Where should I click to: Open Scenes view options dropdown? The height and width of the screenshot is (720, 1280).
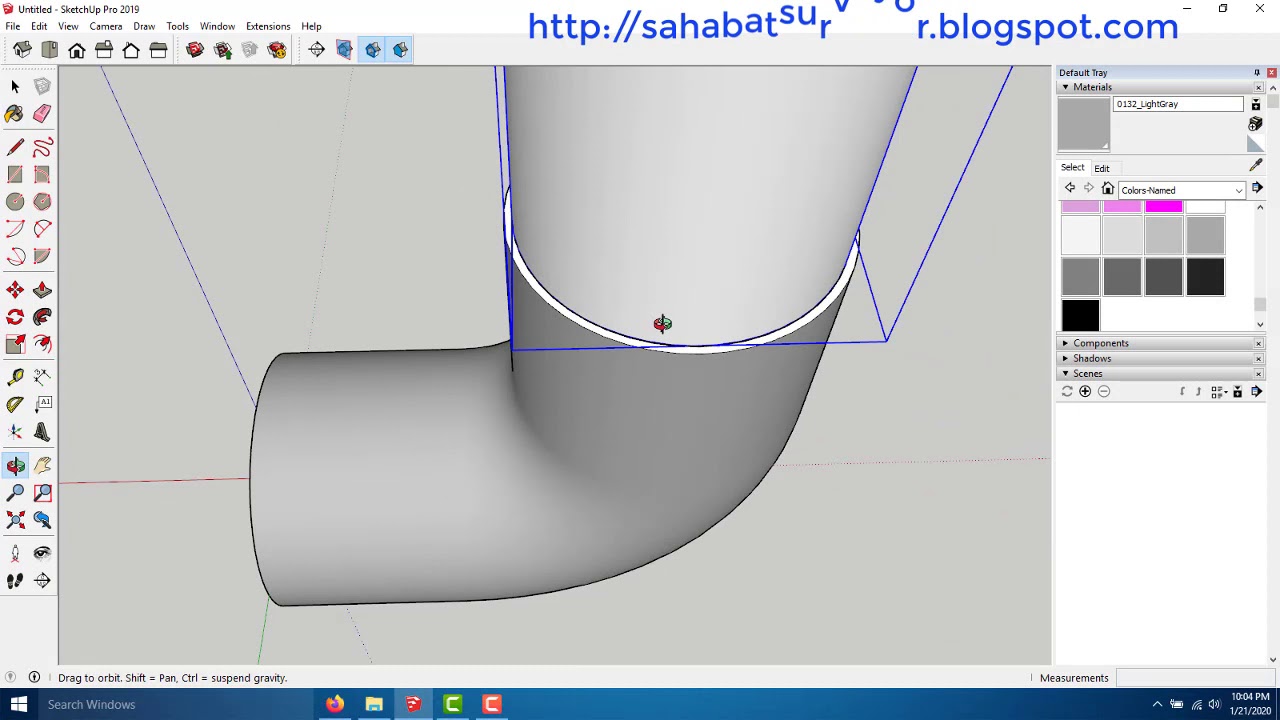click(x=1217, y=392)
